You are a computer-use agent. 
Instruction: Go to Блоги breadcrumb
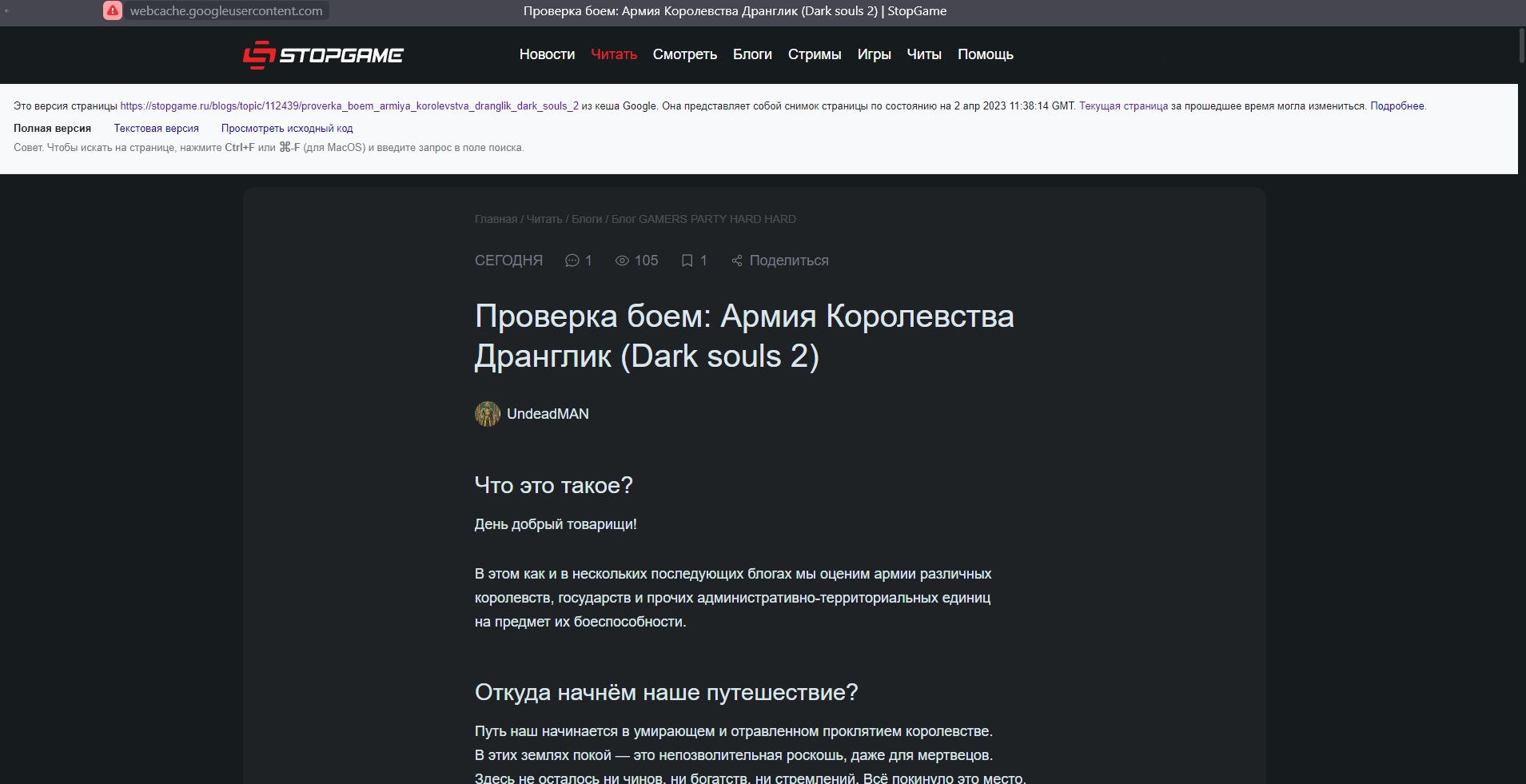pos(587,219)
